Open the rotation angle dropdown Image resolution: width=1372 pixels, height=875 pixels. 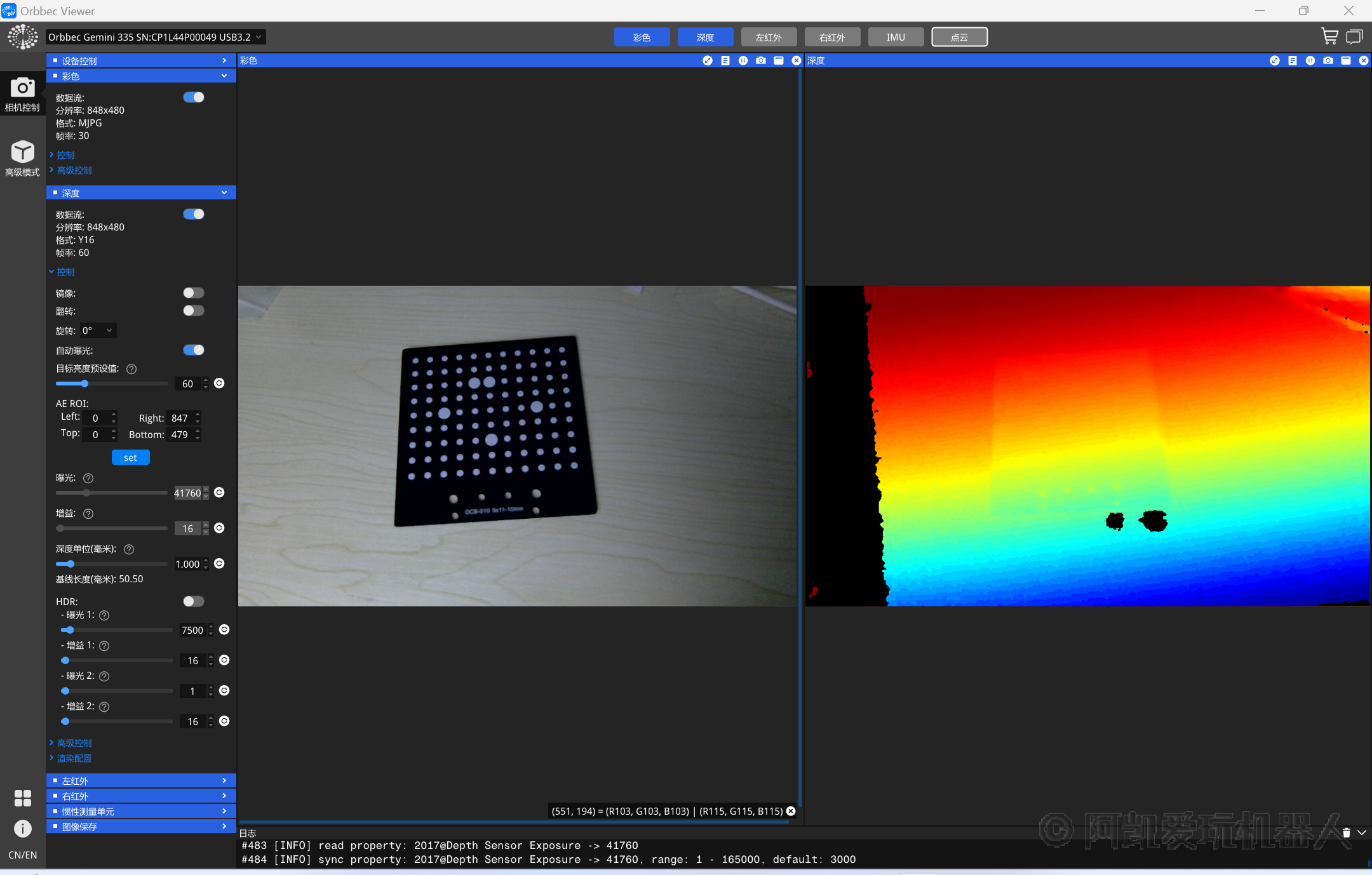[x=98, y=330]
